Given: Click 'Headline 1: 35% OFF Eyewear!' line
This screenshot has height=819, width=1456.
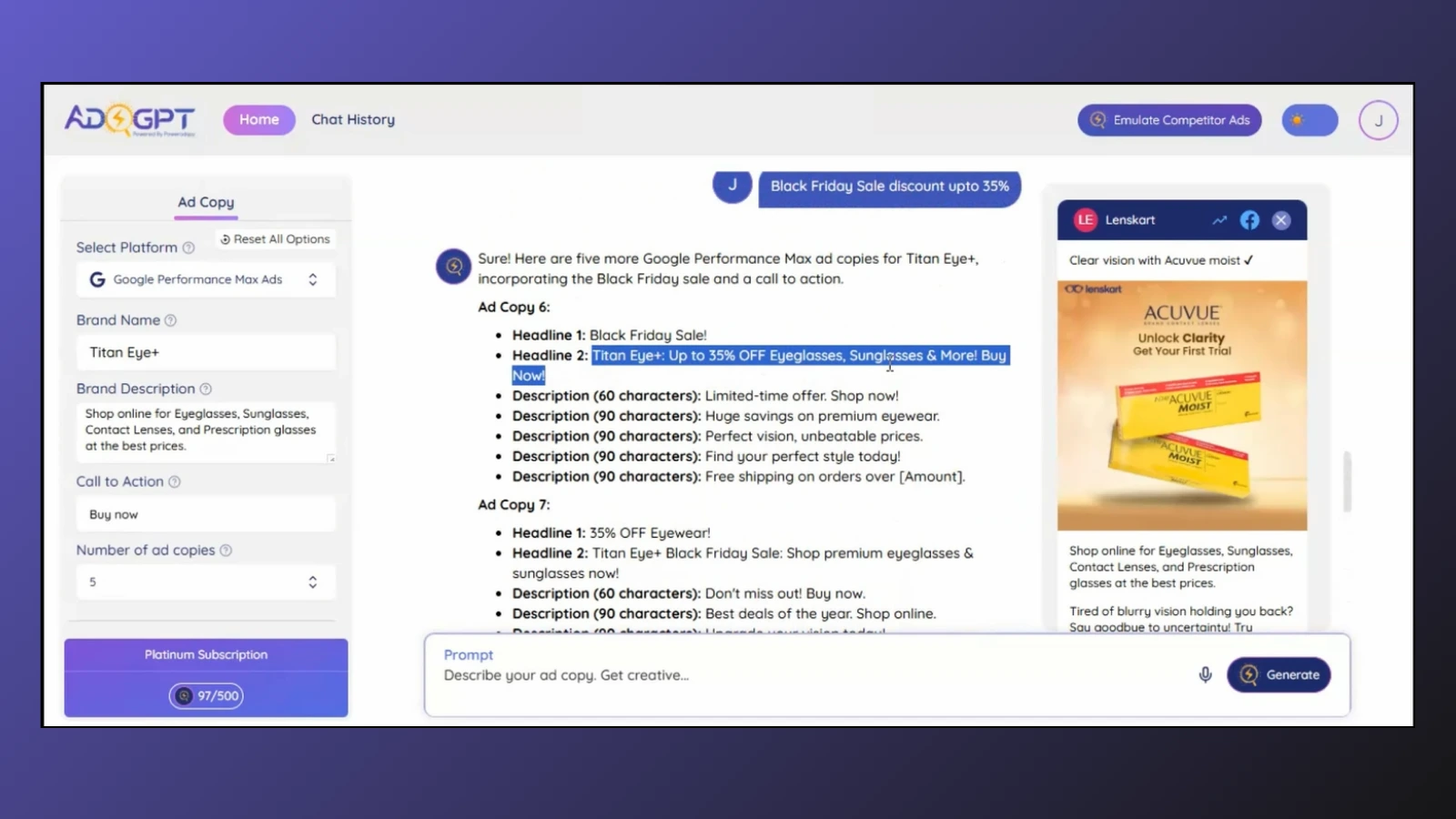Looking at the screenshot, I should (611, 533).
